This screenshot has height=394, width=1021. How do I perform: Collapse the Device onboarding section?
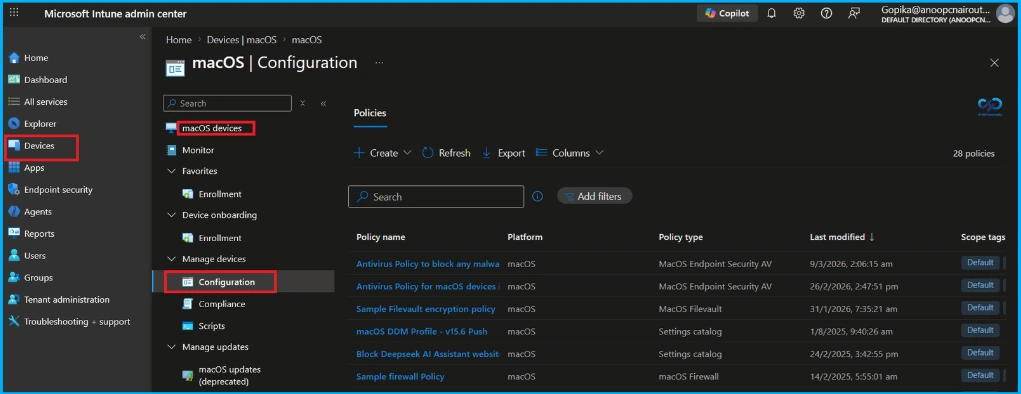click(x=171, y=215)
